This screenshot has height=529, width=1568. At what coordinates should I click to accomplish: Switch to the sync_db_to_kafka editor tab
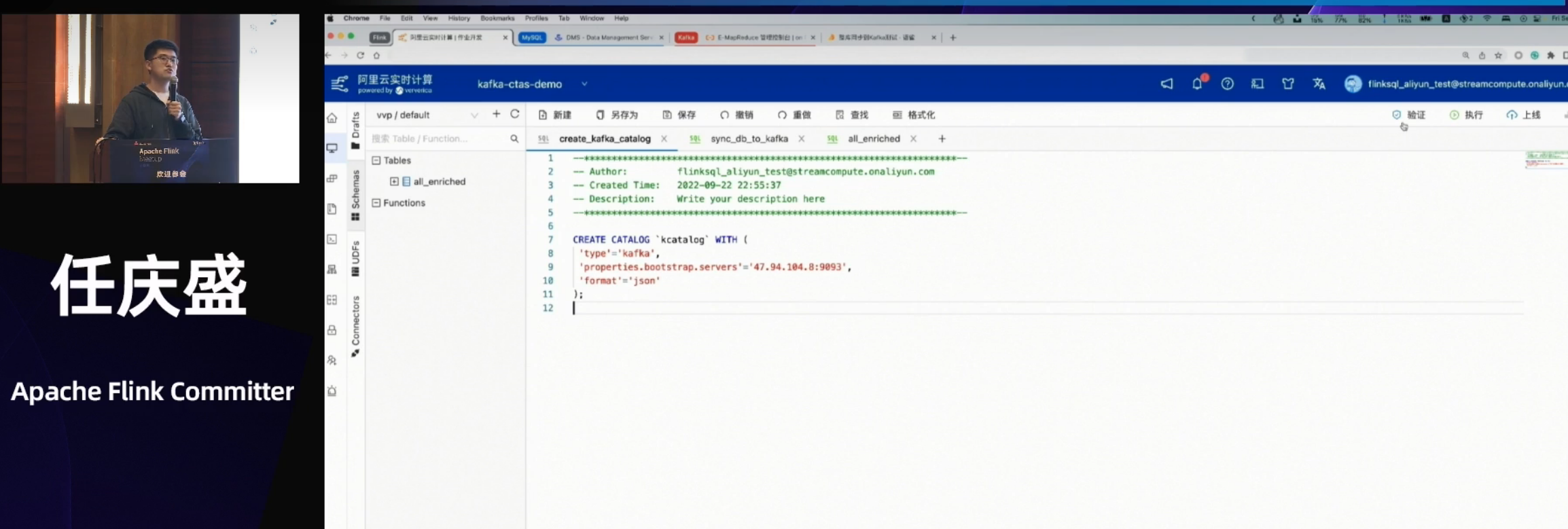click(x=749, y=139)
